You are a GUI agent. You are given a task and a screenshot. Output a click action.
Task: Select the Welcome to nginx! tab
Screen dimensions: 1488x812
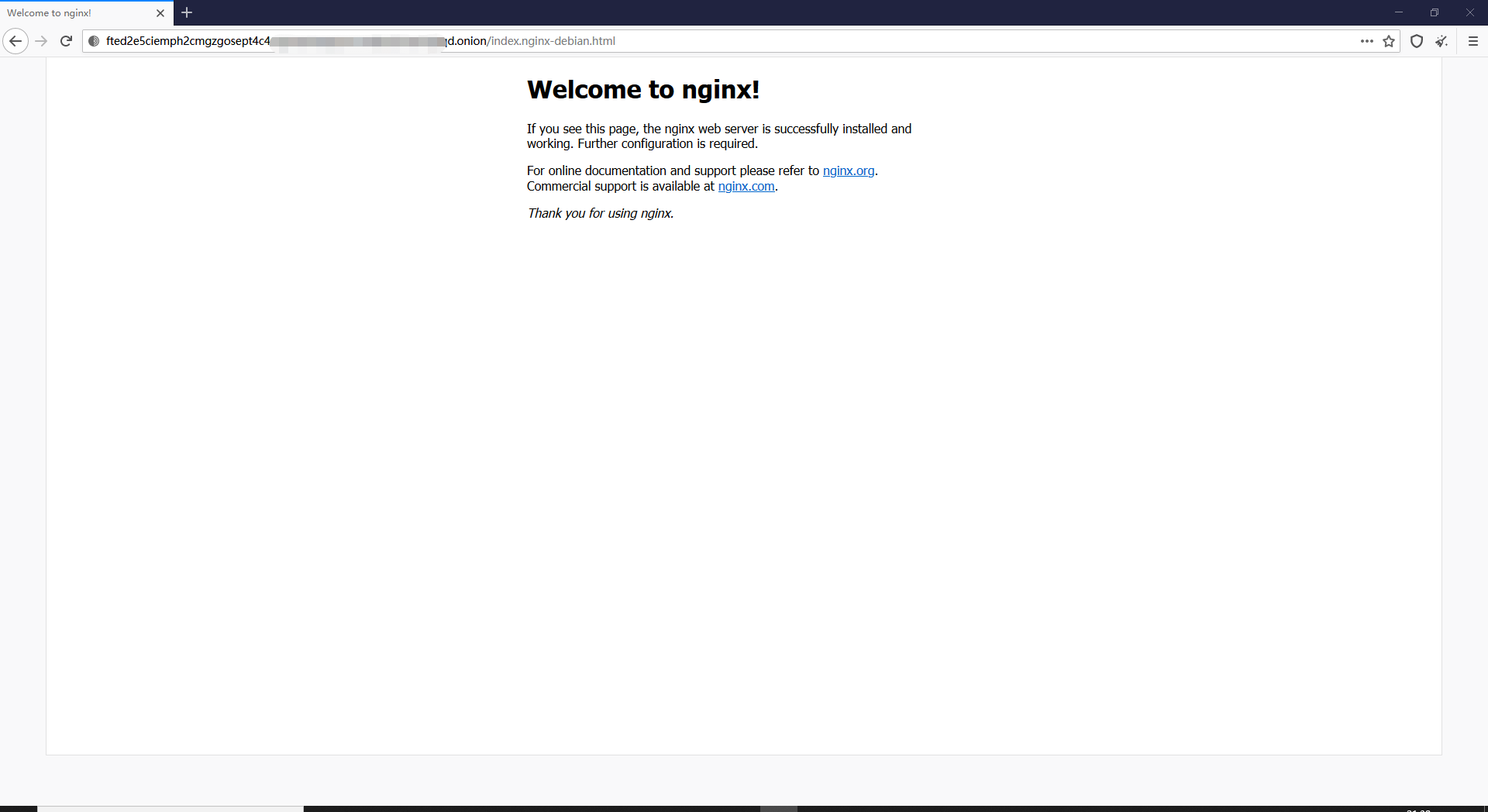coord(87,13)
